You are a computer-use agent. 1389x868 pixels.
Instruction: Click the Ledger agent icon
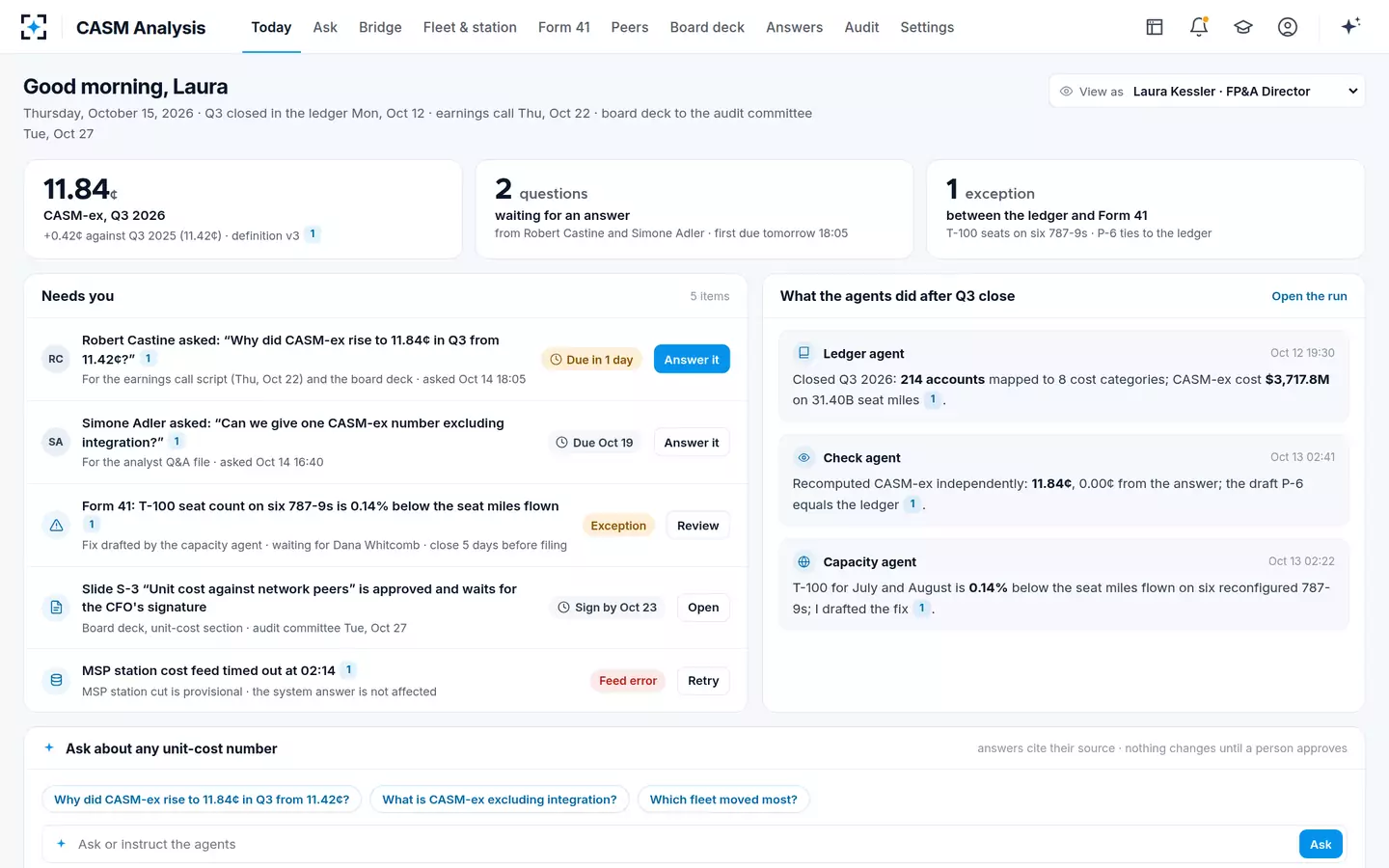pyautogui.click(x=803, y=353)
